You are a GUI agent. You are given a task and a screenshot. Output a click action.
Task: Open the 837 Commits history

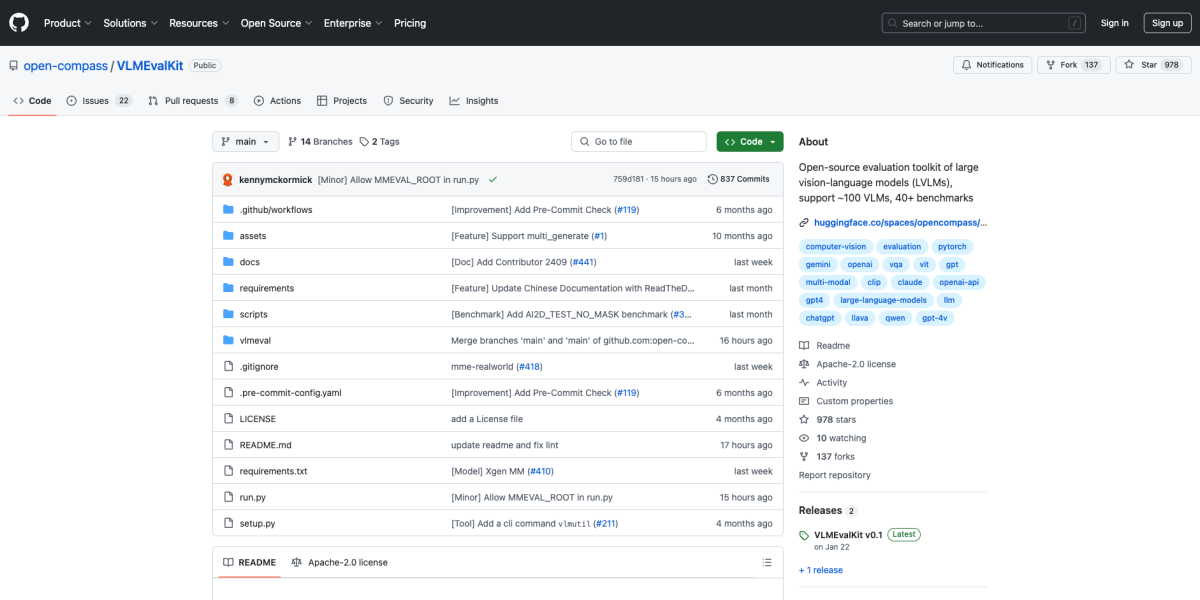[x=738, y=179]
